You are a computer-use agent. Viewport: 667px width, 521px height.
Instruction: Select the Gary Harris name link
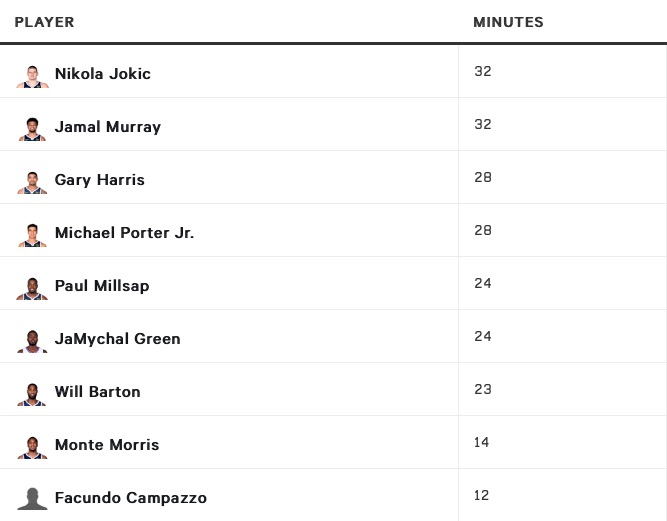[x=100, y=180]
